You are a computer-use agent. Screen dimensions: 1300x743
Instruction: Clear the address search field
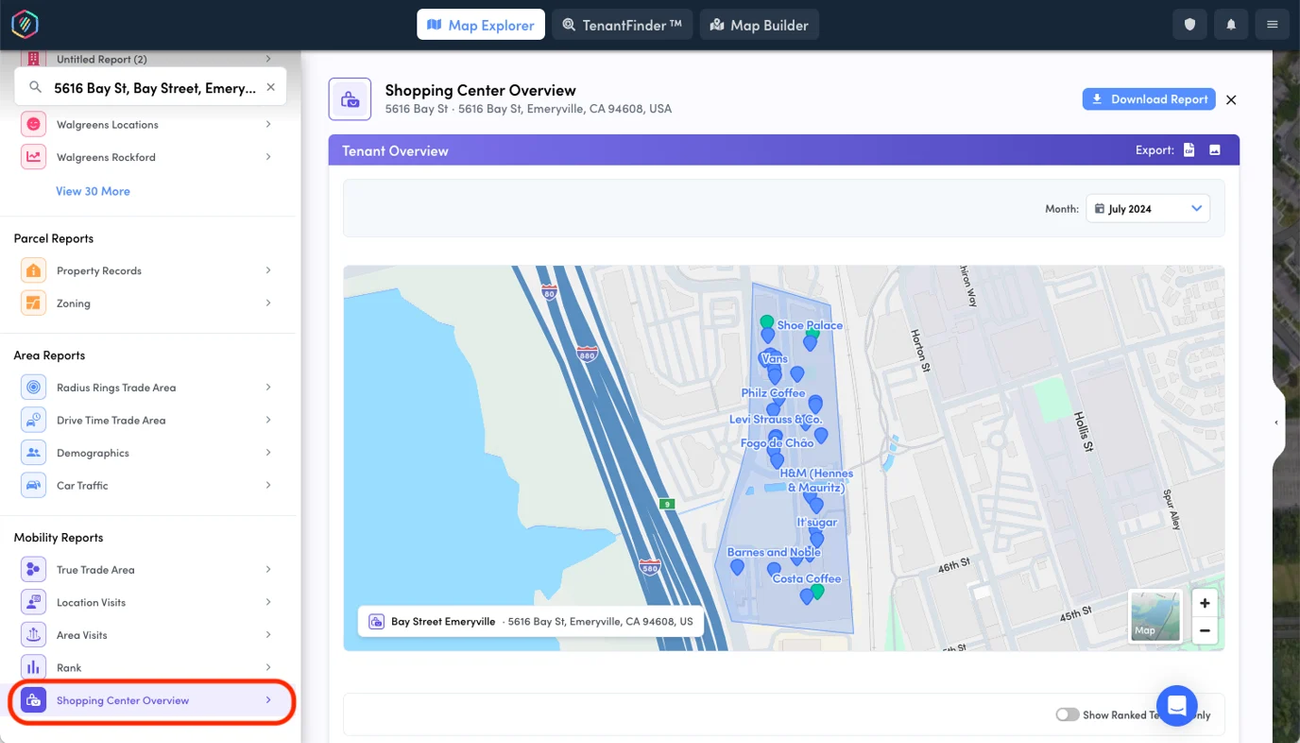(x=270, y=88)
